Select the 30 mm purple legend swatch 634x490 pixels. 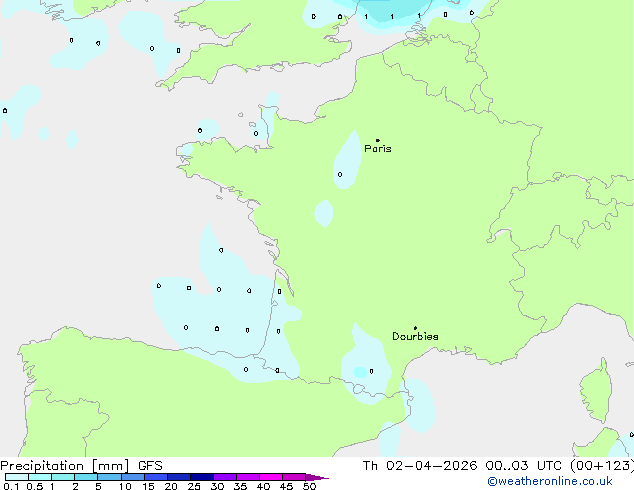point(225,477)
